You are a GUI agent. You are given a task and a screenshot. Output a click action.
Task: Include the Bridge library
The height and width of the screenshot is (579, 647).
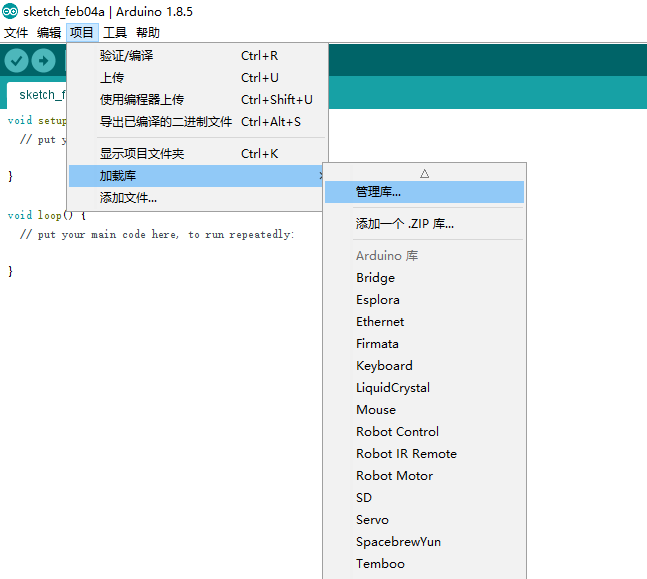click(x=424, y=278)
